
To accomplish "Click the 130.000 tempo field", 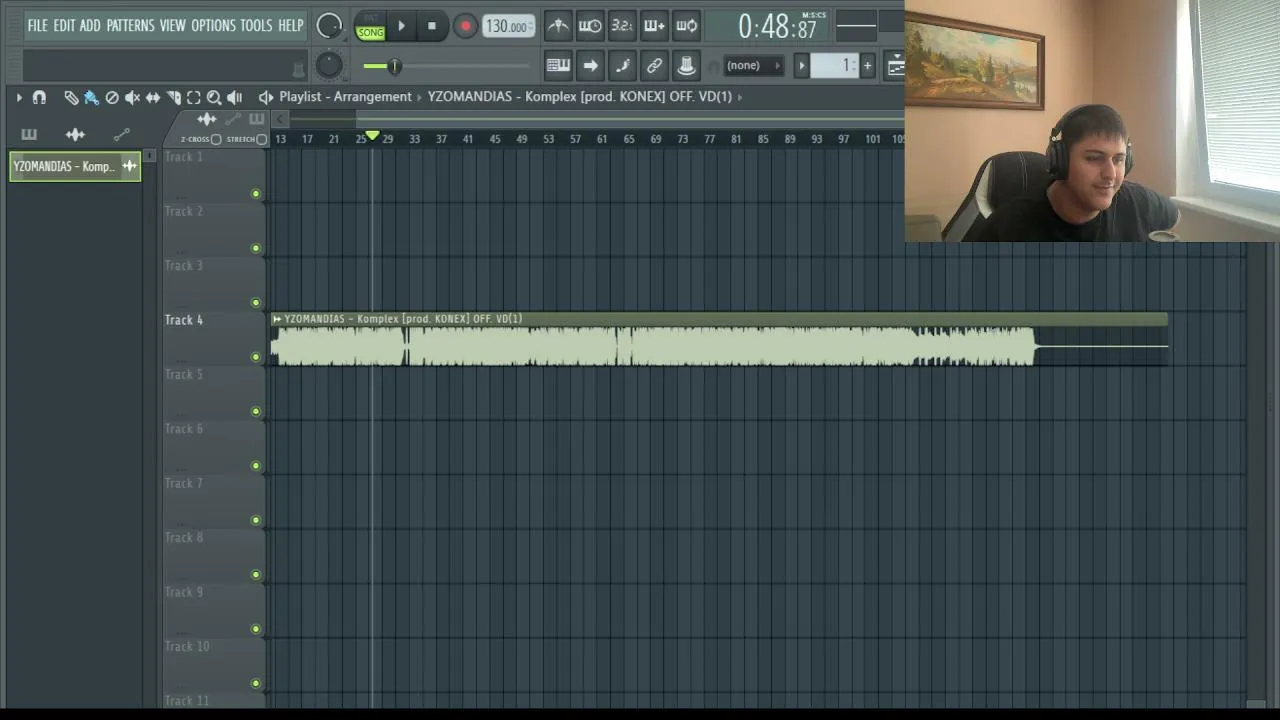I will click(x=509, y=27).
